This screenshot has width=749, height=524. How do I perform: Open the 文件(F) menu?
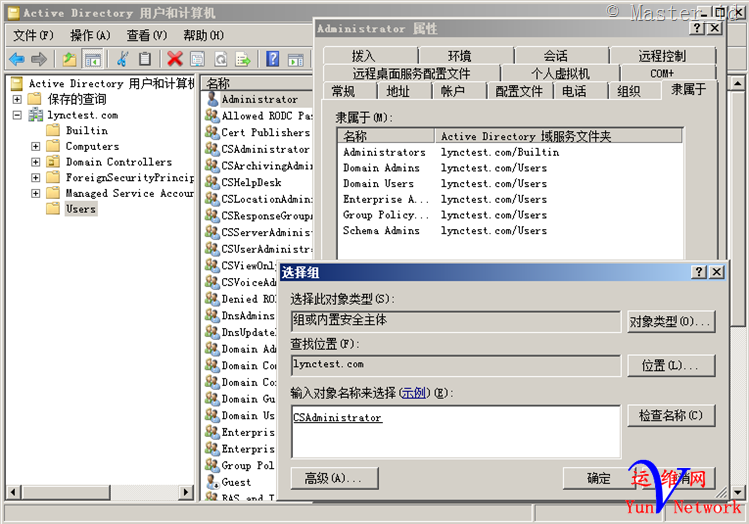(x=33, y=35)
